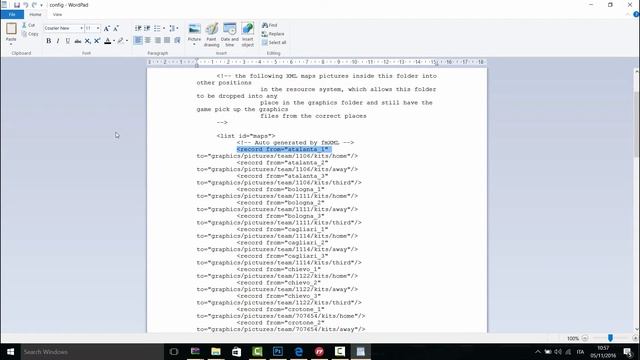640x360 pixels.
Task: Zoom out using the minus button
Action: pos(584,338)
